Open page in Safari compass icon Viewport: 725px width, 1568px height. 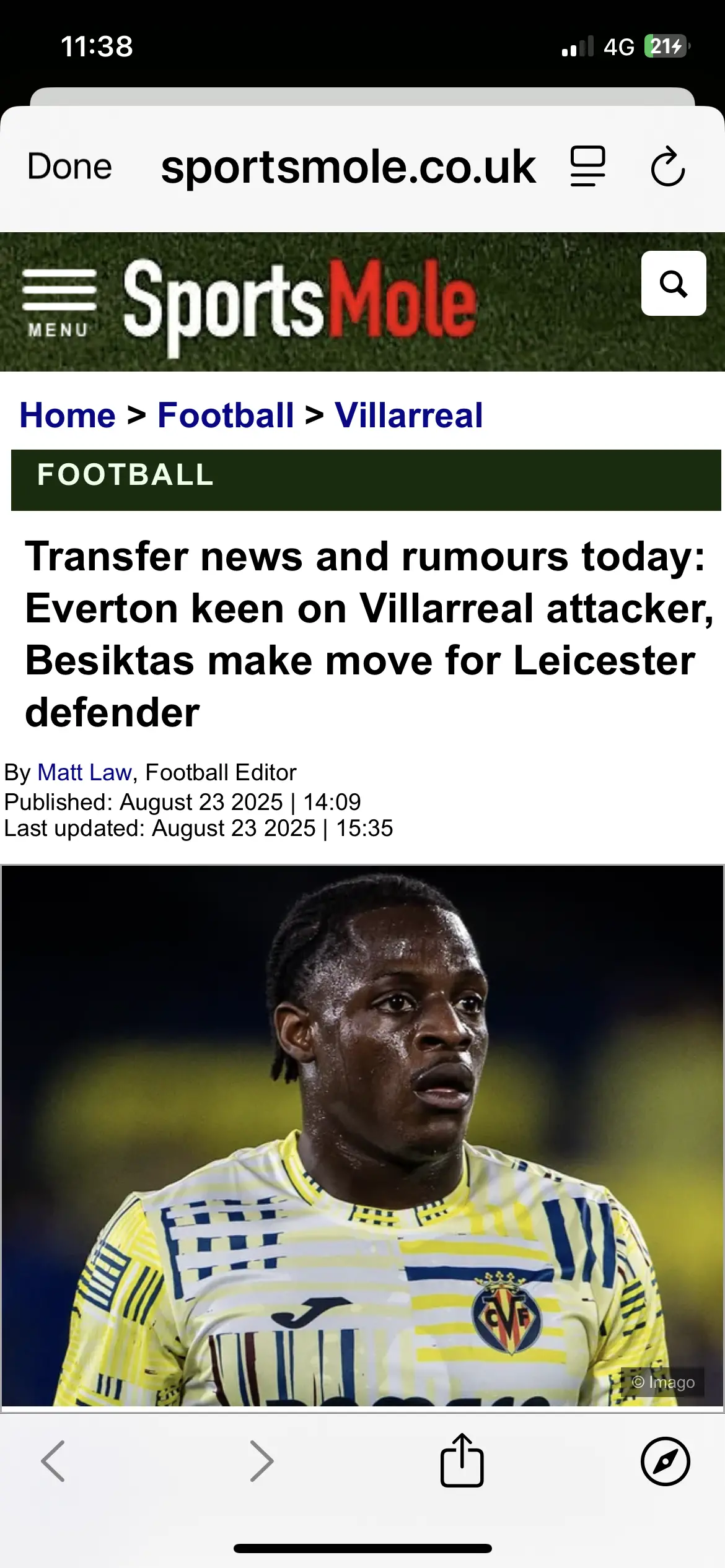(x=665, y=1461)
